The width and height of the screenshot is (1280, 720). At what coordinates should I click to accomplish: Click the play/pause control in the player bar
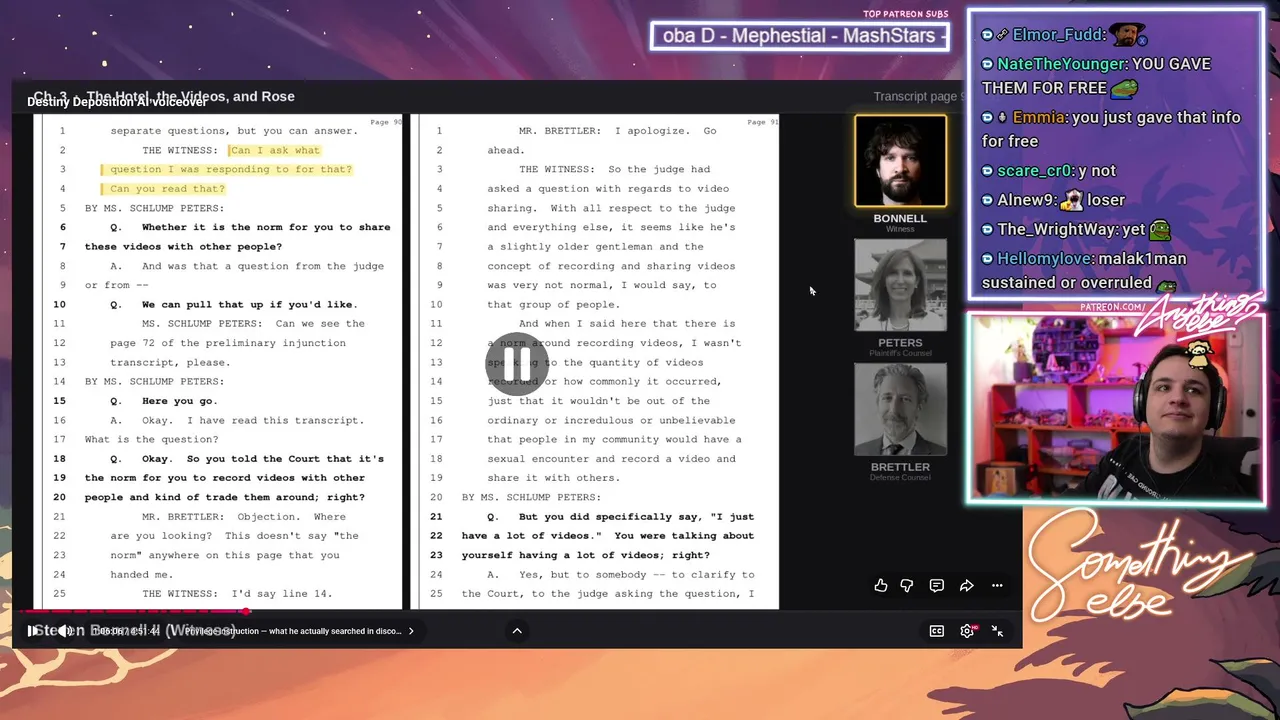point(33,631)
